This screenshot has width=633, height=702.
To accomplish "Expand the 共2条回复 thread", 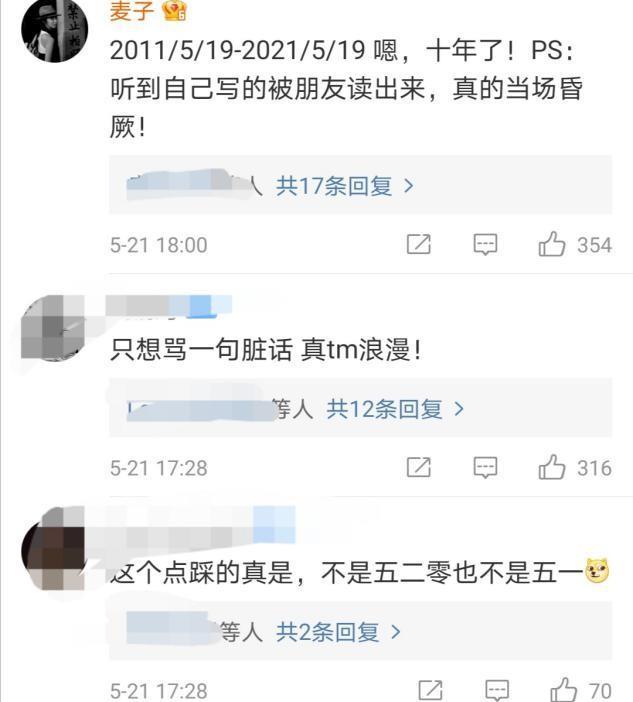I will [x=338, y=632].
